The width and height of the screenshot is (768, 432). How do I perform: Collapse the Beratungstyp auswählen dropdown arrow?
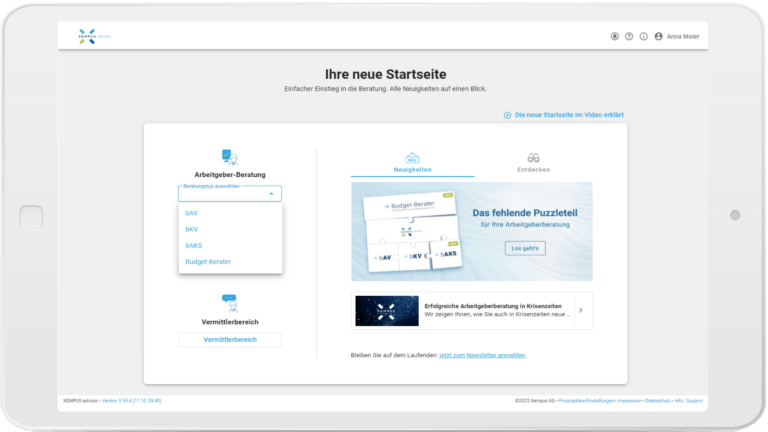point(271,194)
